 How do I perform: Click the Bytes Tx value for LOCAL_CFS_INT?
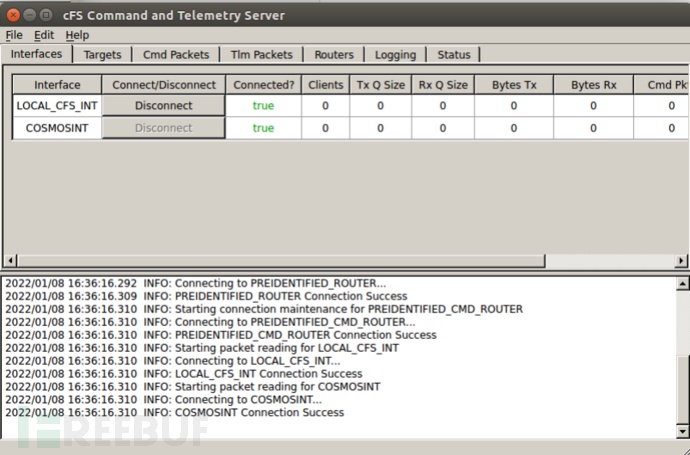tap(514, 106)
